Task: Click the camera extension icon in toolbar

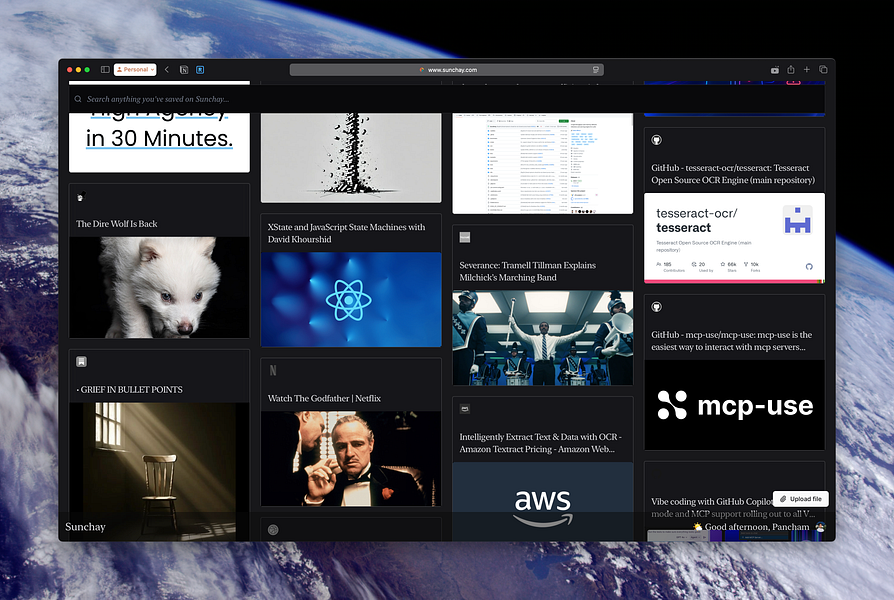Action: pos(774,70)
